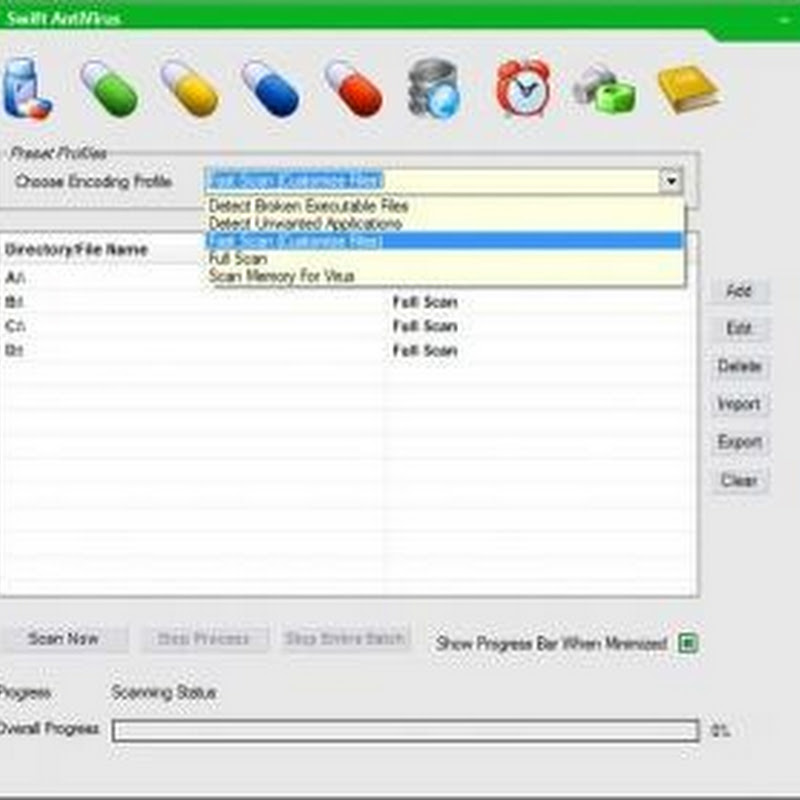Open the red alarm clock scheduler icon
This screenshot has height=800, width=800.
pos(523,88)
